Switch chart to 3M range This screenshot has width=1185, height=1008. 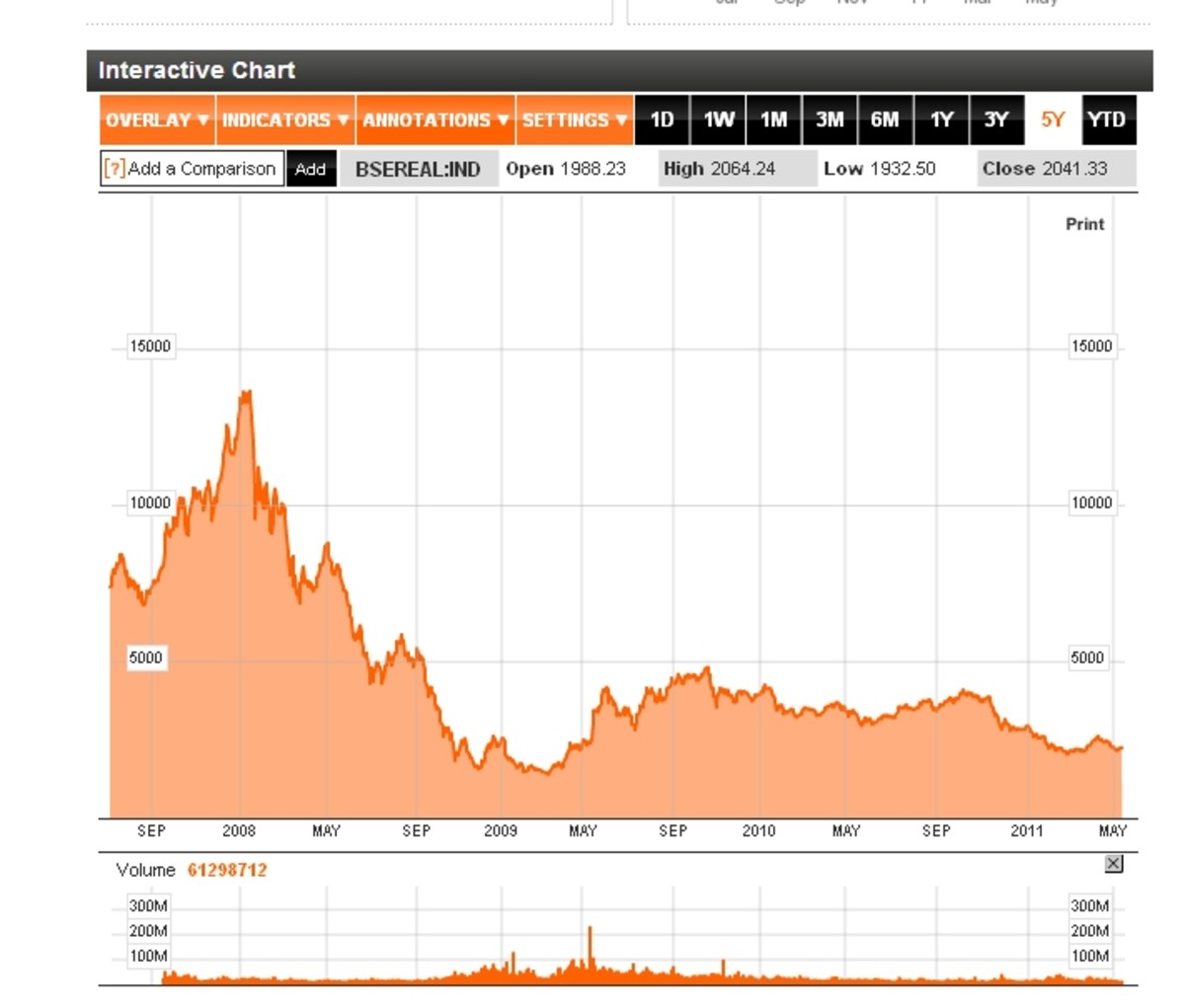click(829, 120)
